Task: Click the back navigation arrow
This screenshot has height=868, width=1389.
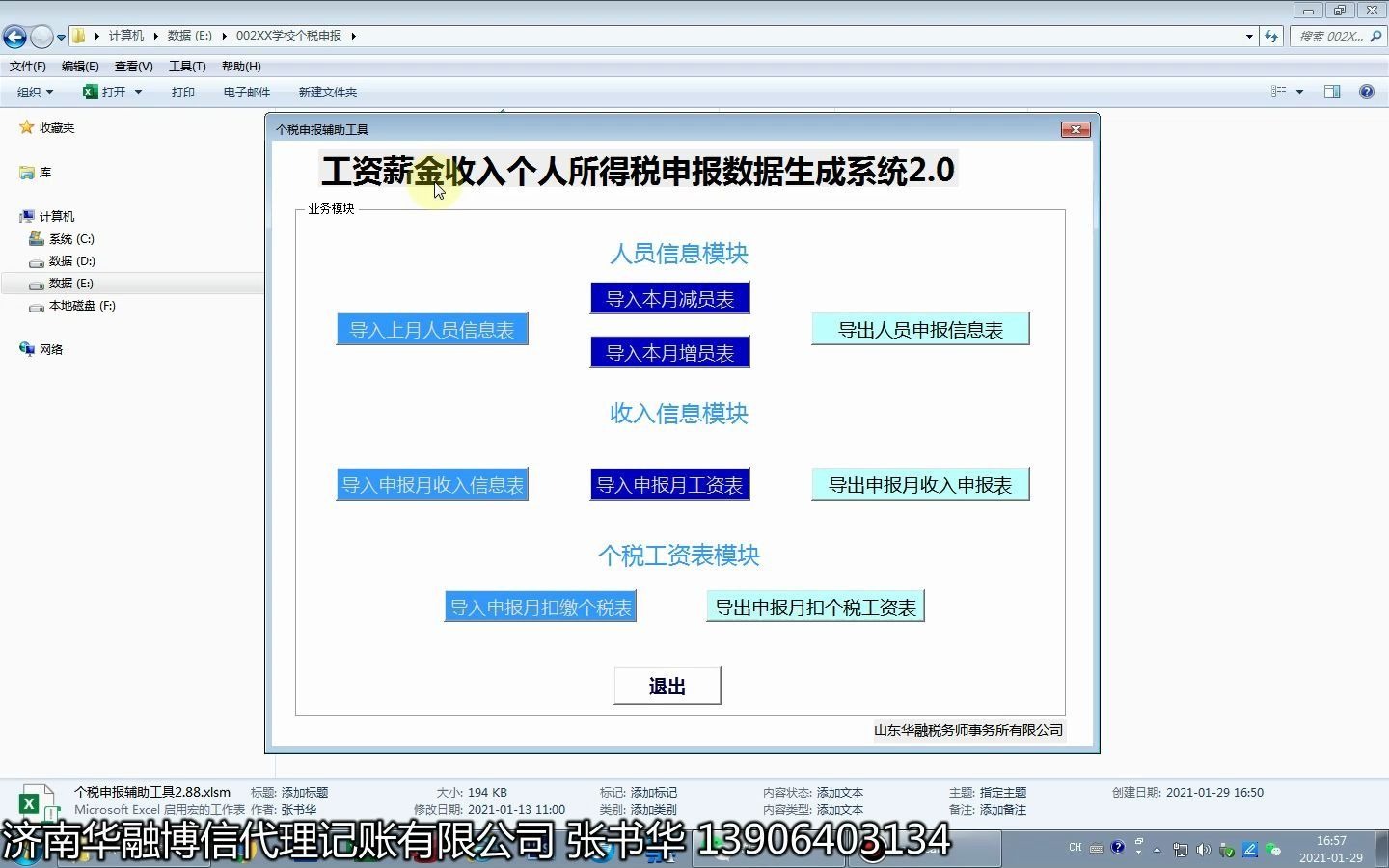Action: click(14, 36)
